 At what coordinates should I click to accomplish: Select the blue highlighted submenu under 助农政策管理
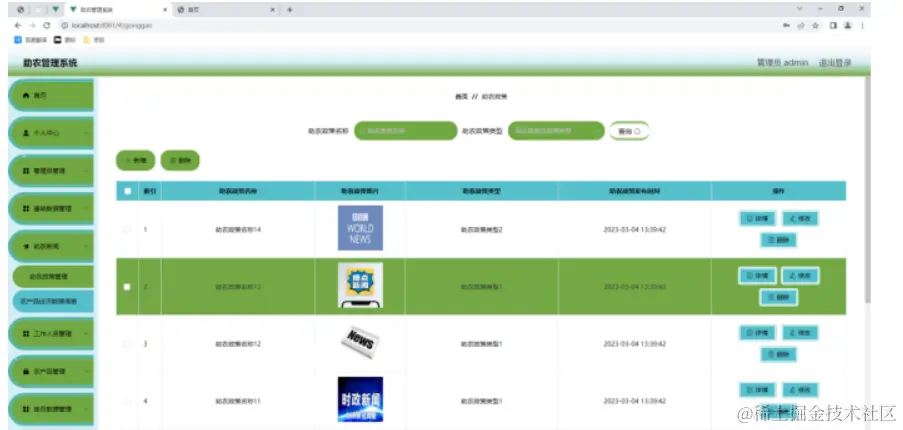click(x=53, y=301)
